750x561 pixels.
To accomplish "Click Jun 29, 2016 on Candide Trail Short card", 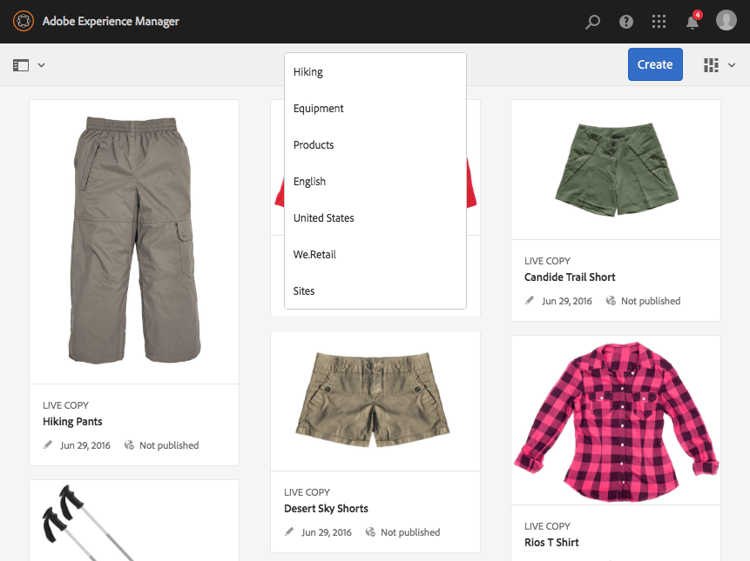I will coord(567,301).
